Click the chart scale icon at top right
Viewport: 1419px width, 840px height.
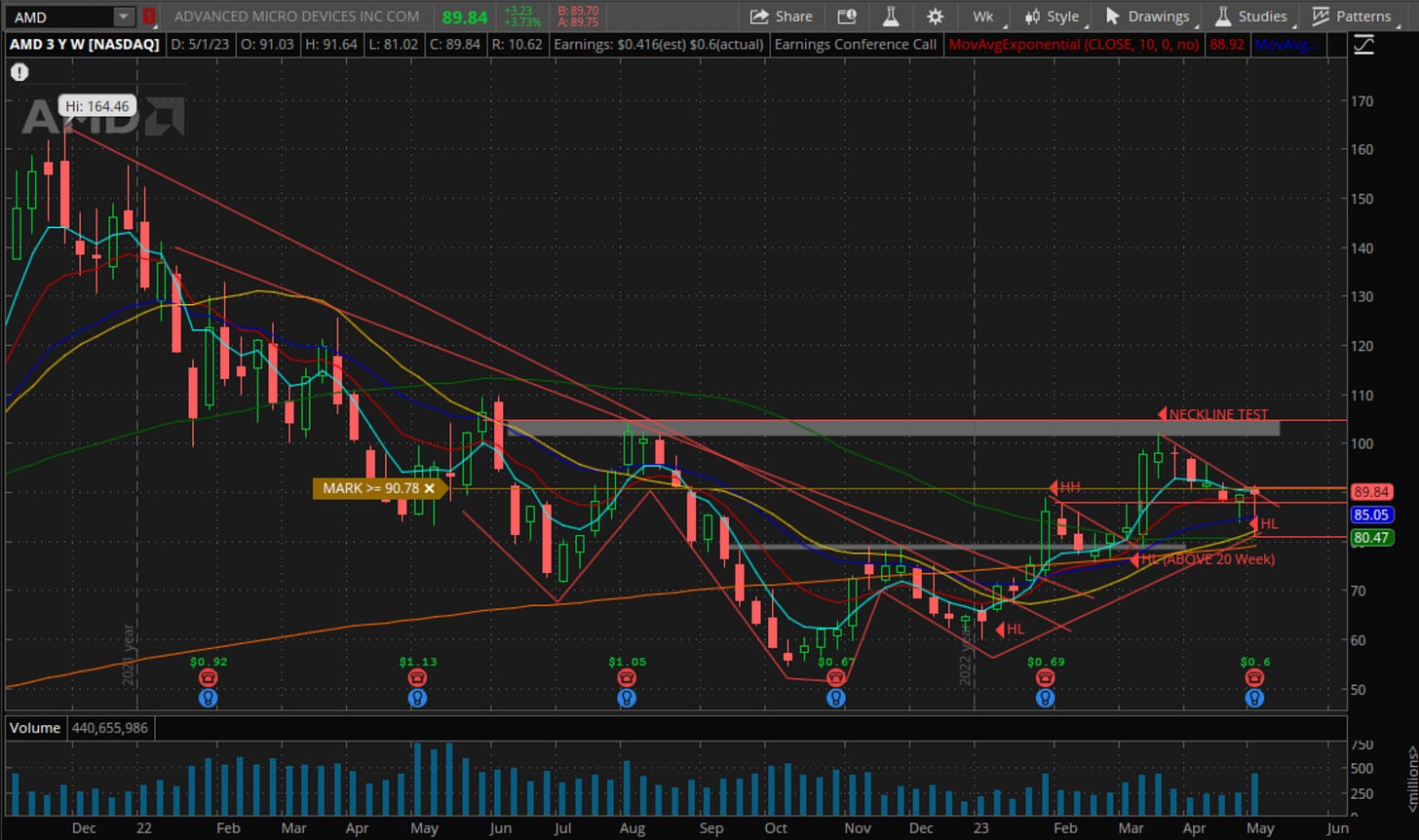(1363, 45)
